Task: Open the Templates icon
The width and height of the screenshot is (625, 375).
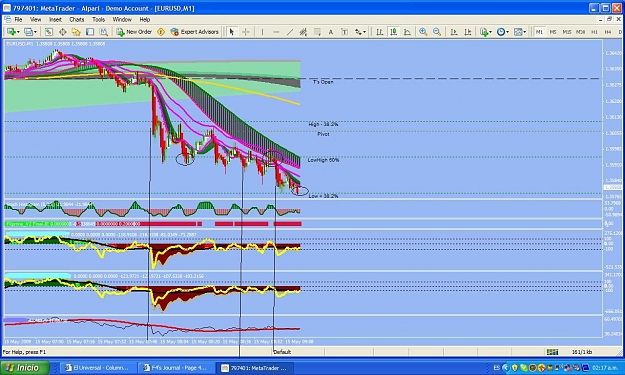Action: tap(518, 32)
